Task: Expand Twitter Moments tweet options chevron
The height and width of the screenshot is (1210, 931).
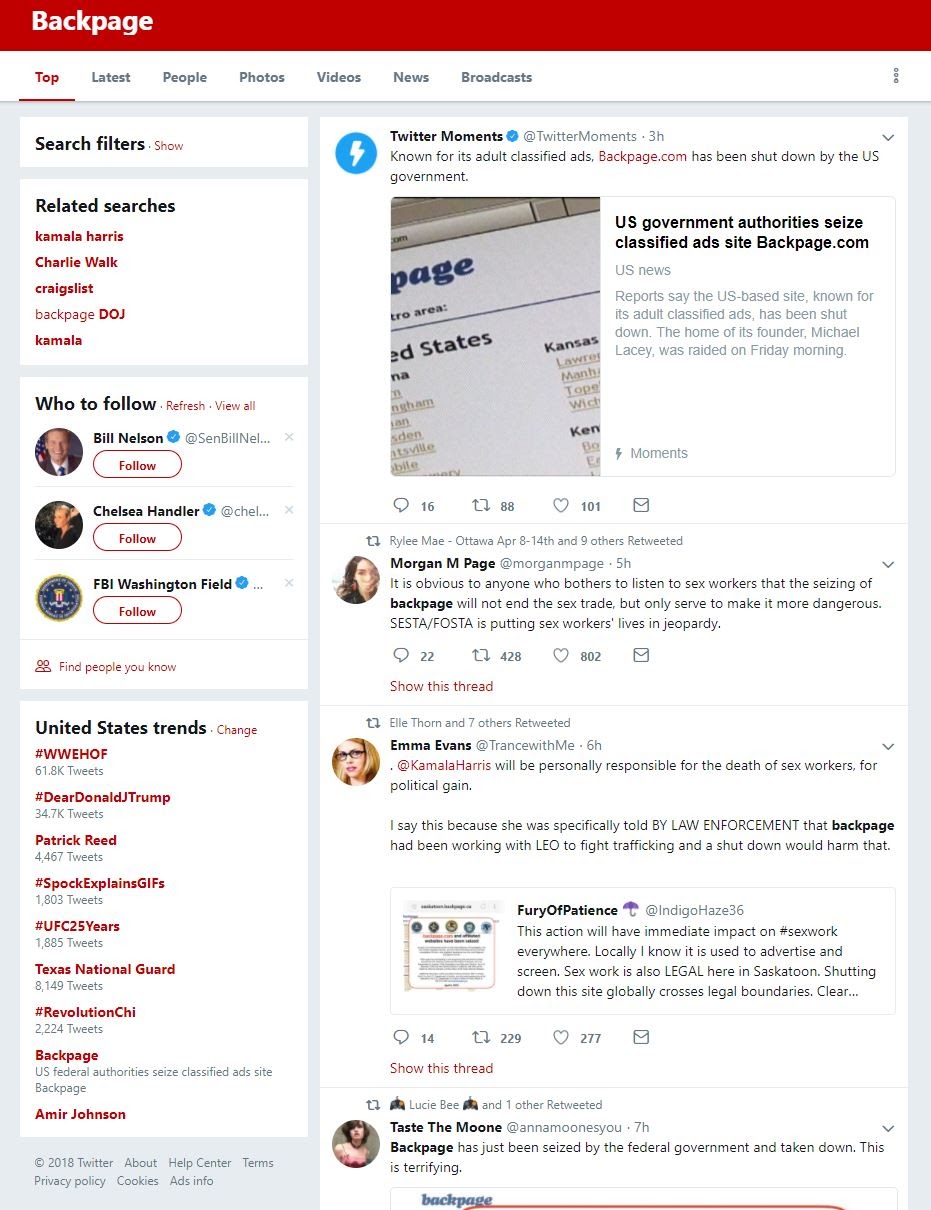Action: point(887,137)
